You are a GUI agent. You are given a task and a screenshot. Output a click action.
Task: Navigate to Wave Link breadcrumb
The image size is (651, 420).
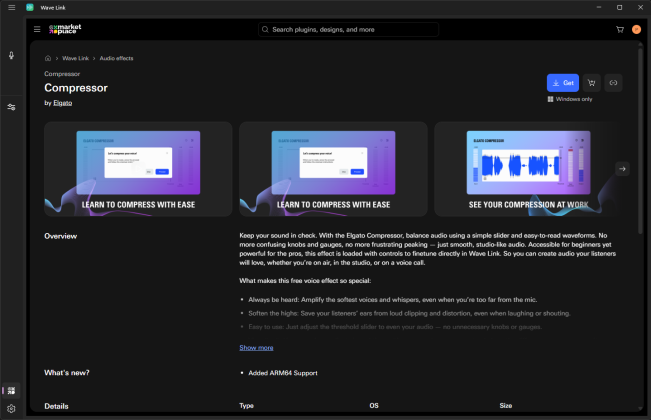(75, 58)
